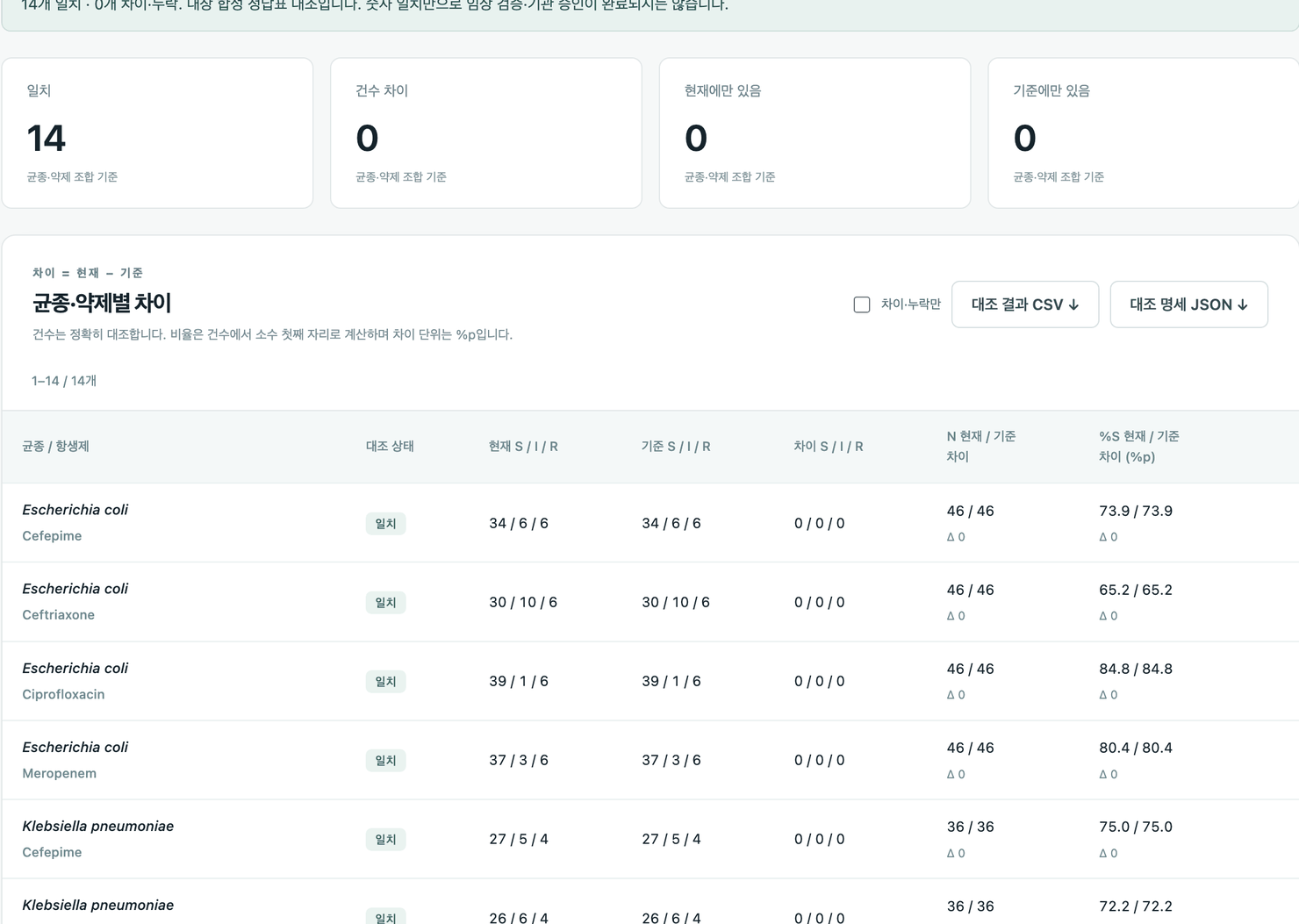This screenshot has height=924, width=1299.
Task: Click the 현재 S / I / R header
Action: pos(523,447)
